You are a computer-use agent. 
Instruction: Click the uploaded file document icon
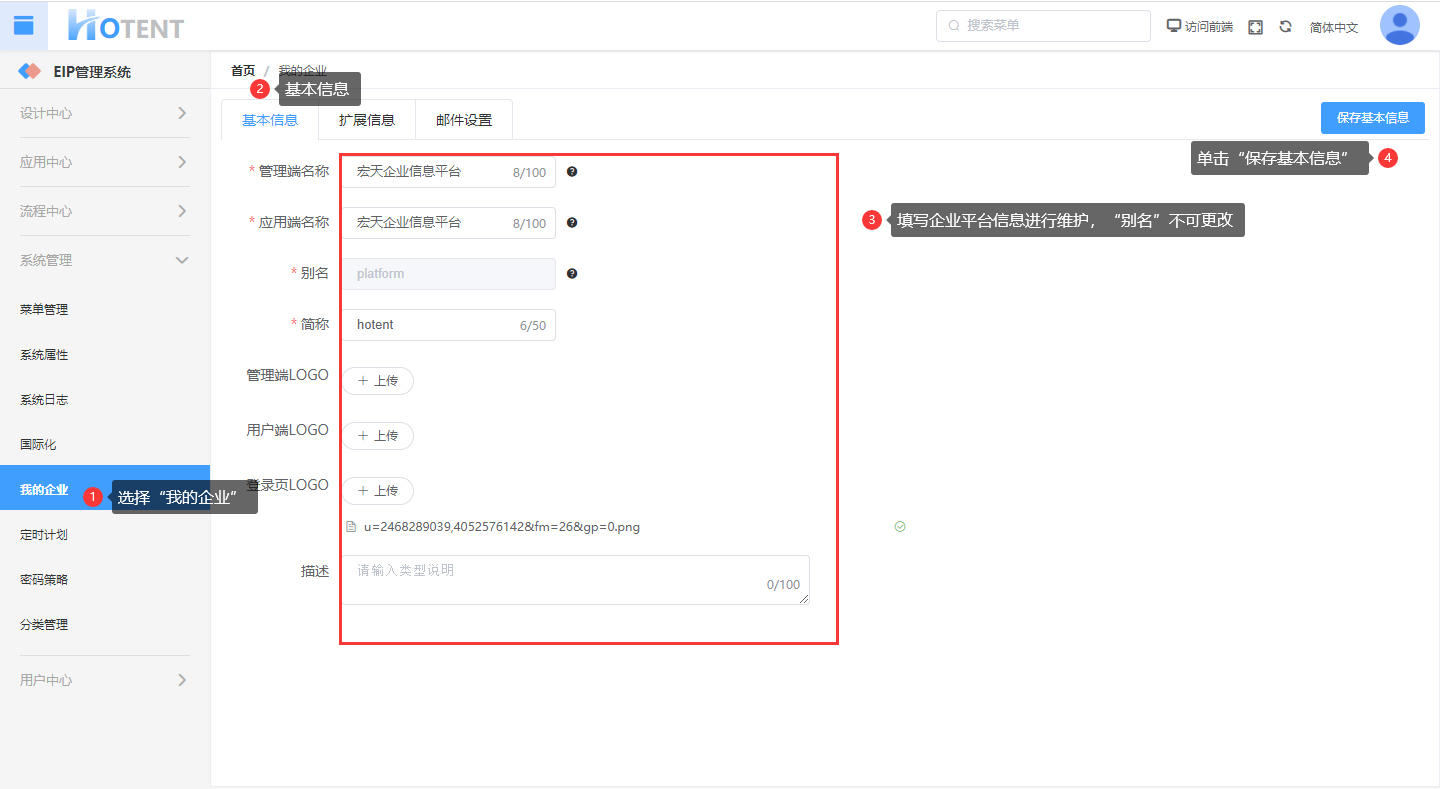[351, 527]
